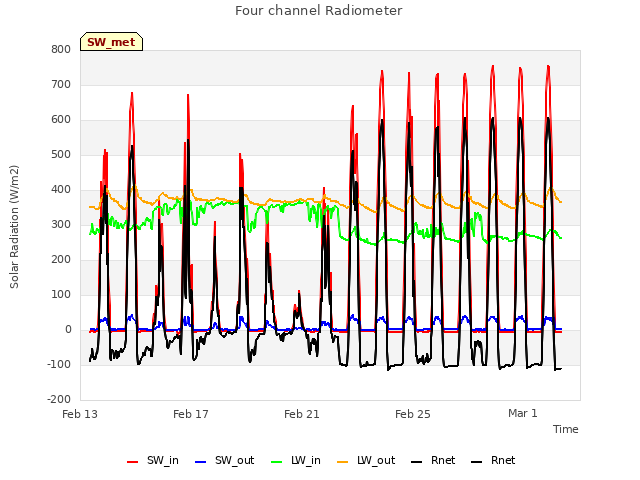Toggle the LW_out legend entry
The width and height of the screenshot is (640, 480).
[x=366, y=461]
